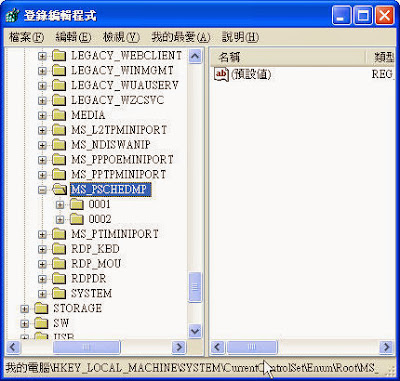The width and height of the screenshot is (400, 381).
Task: Click the RDPDR folder icon
Action: pos(59,278)
